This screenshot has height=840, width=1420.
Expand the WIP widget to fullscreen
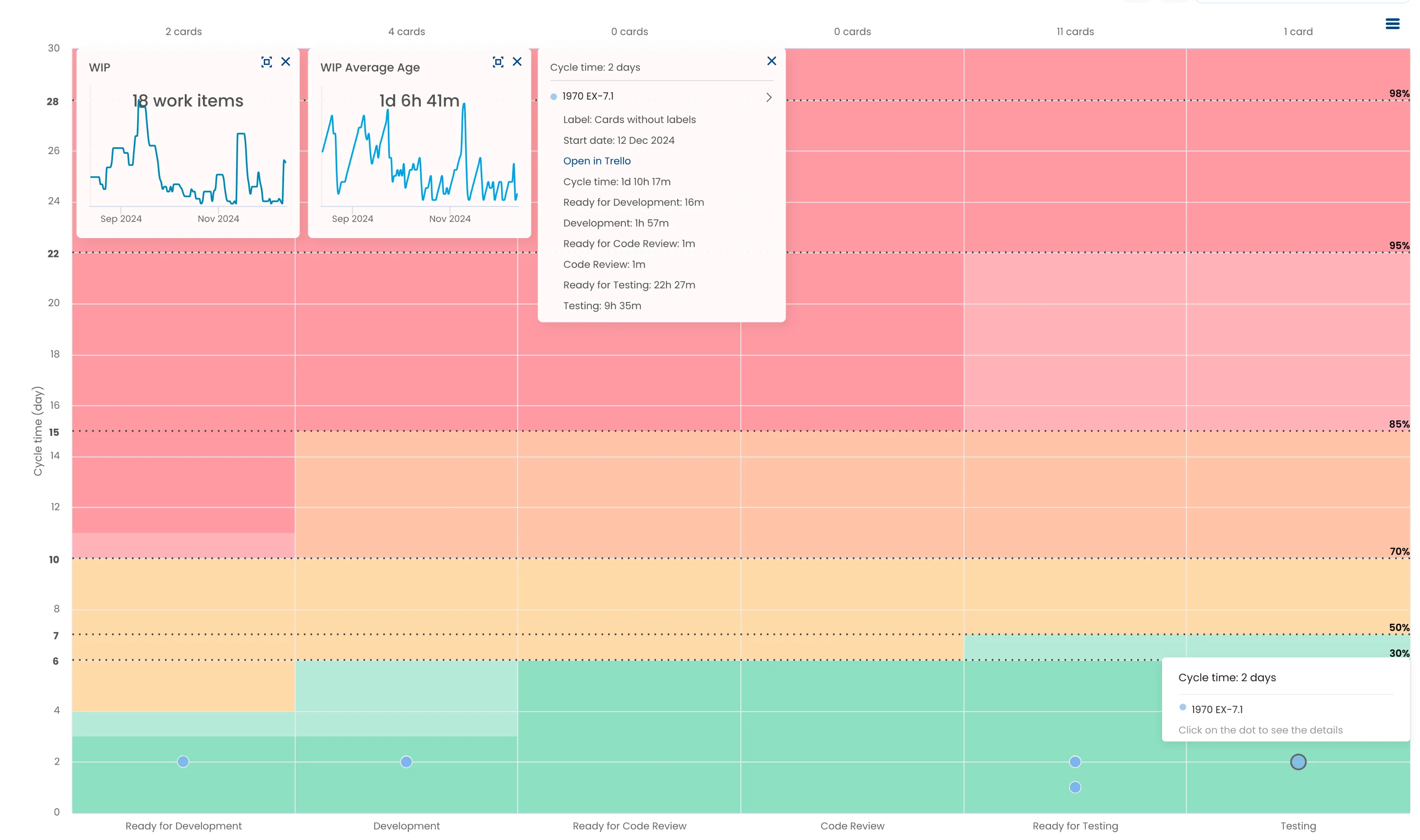click(x=267, y=62)
